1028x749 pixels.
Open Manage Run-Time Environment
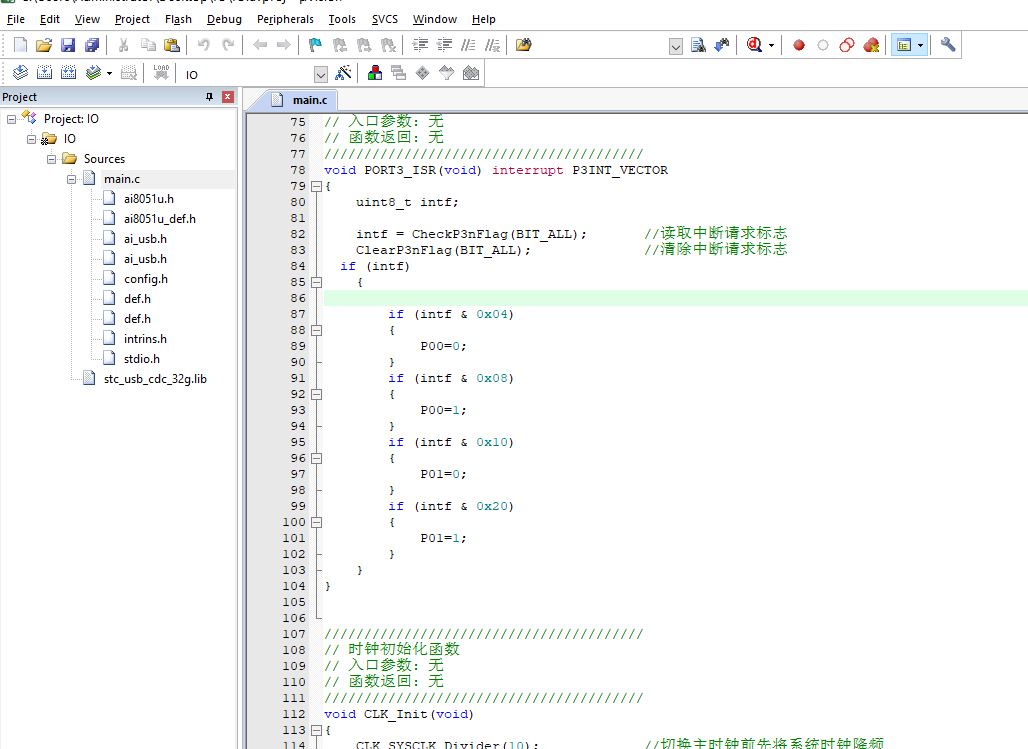[x=423, y=73]
